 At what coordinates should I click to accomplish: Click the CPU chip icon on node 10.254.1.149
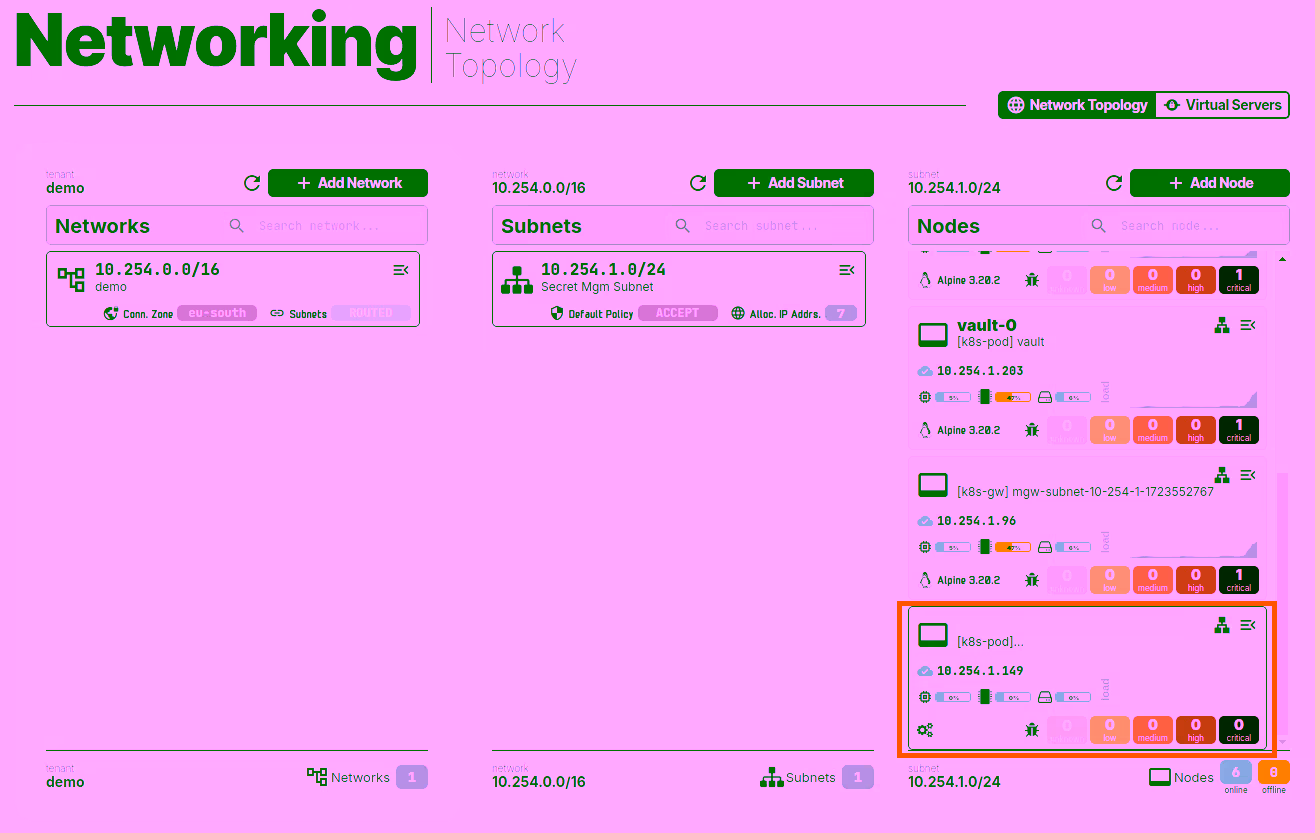pyautogui.click(x=986, y=697)
